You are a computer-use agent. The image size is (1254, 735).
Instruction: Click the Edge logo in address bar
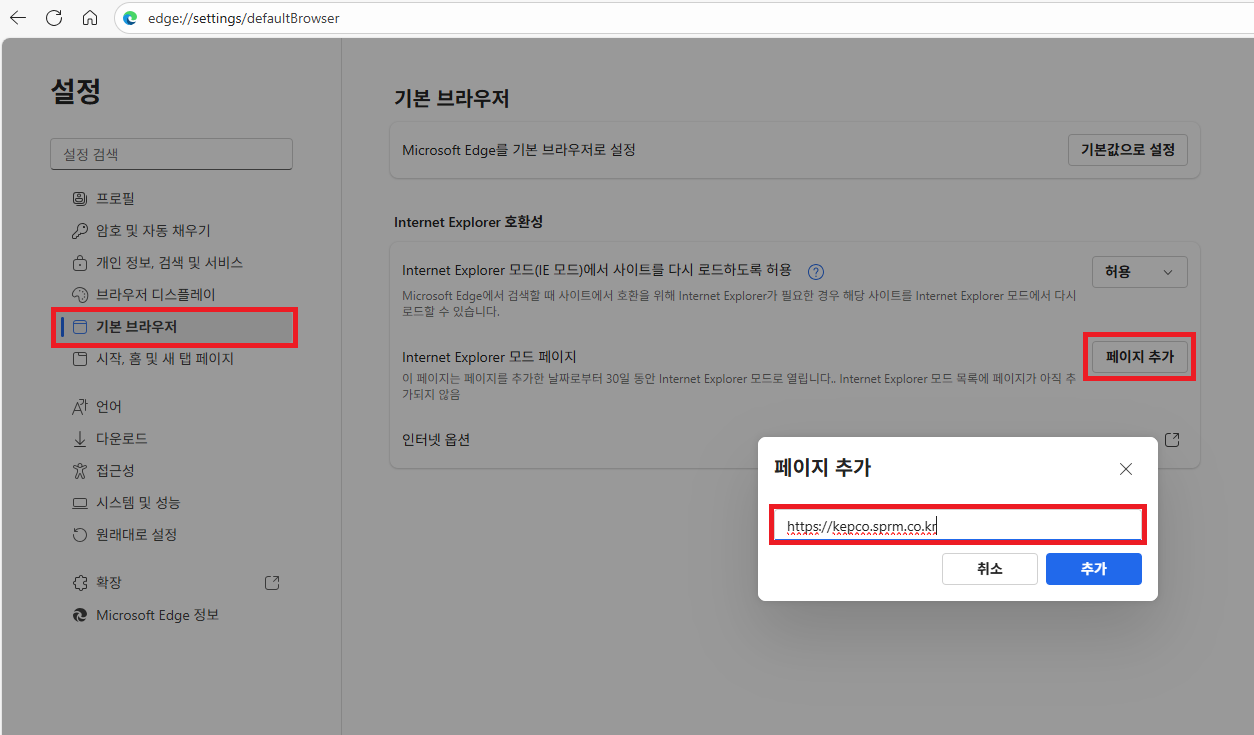[x=130, y=18]
